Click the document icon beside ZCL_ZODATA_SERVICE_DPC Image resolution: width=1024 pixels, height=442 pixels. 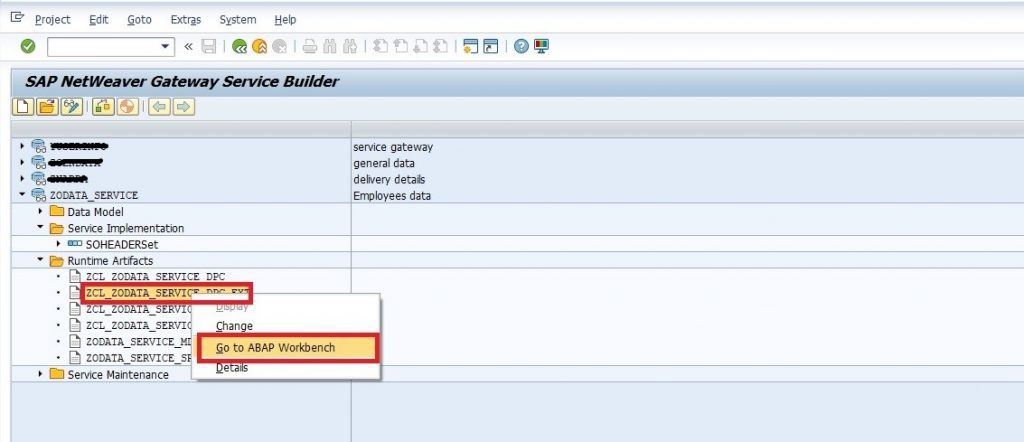[x=75, y=276]
